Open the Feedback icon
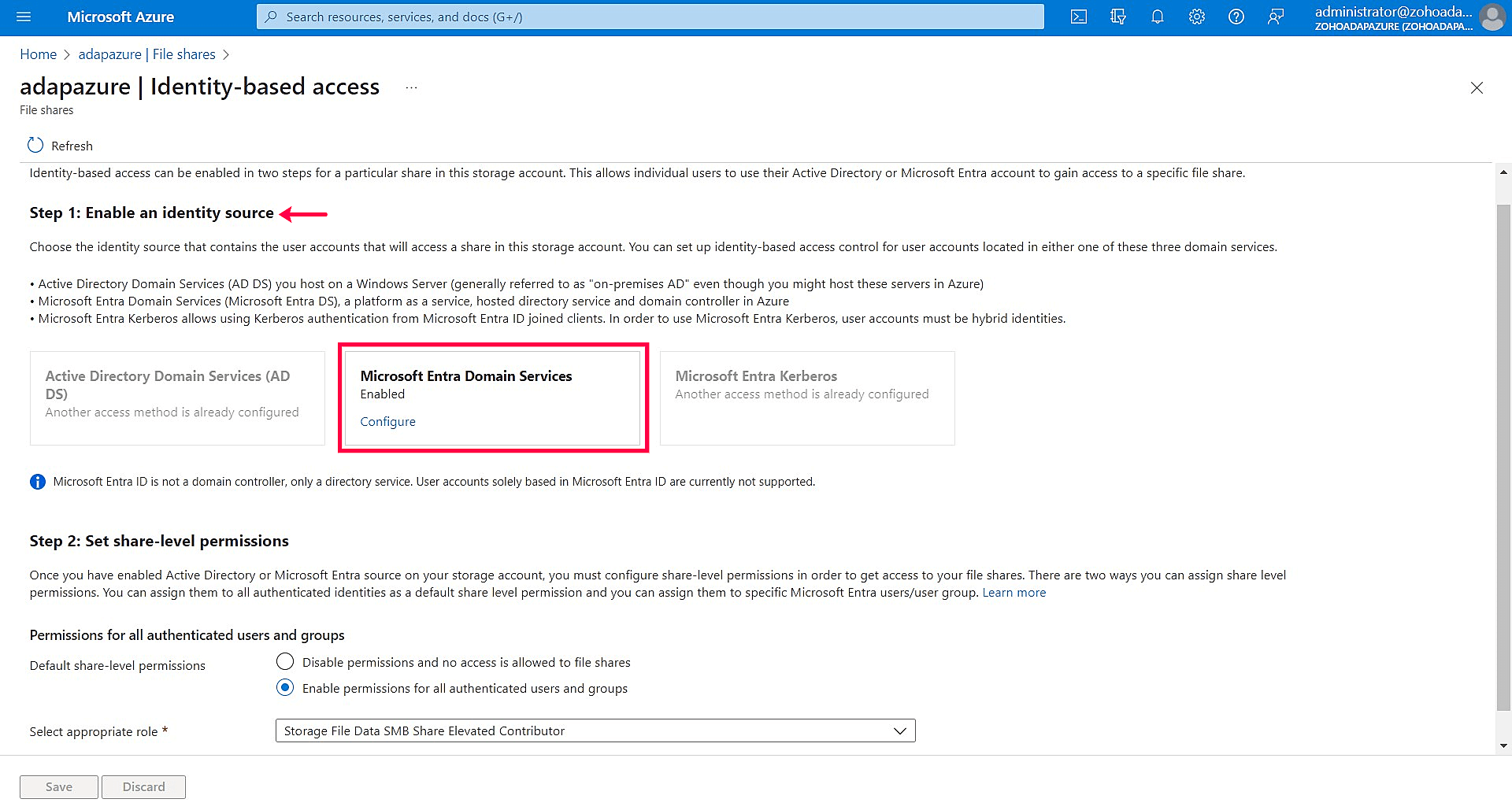This screenshot has height=810, width=1512. tap(1276, 17)
